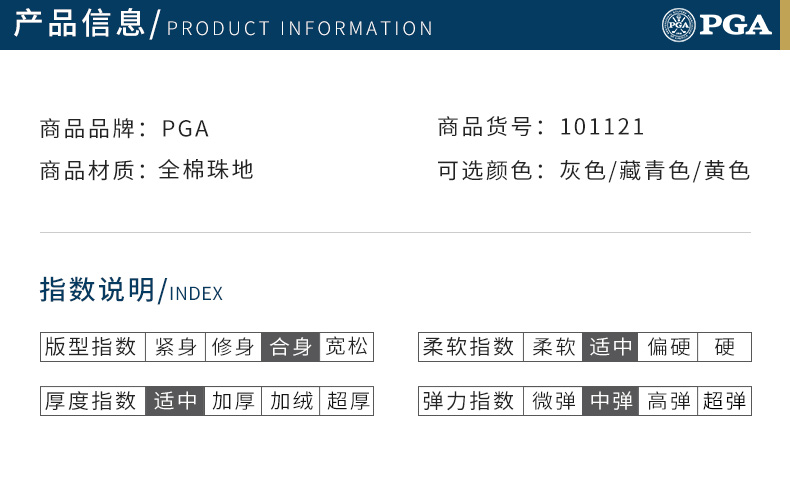Select highlighted 适中 in softness row
Viewport: 790px width, 500px height.
[611, 347]
